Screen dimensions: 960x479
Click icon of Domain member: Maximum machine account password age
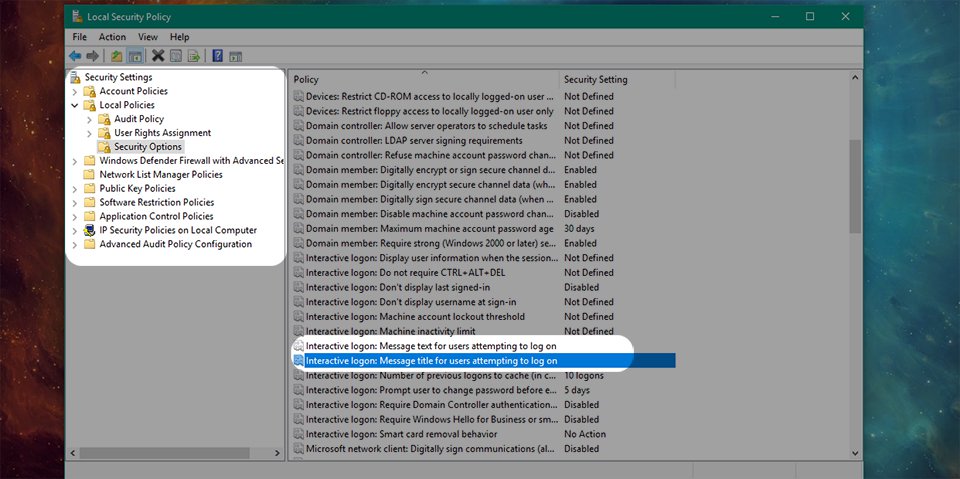pyautogui.click(x=299, y=228)
